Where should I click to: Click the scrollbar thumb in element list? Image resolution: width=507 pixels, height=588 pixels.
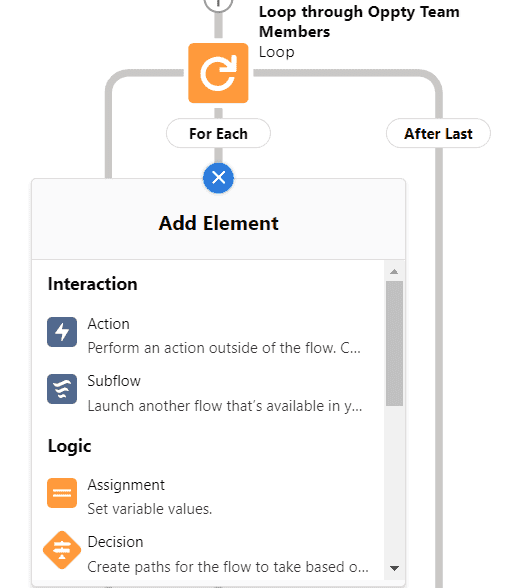394,344
